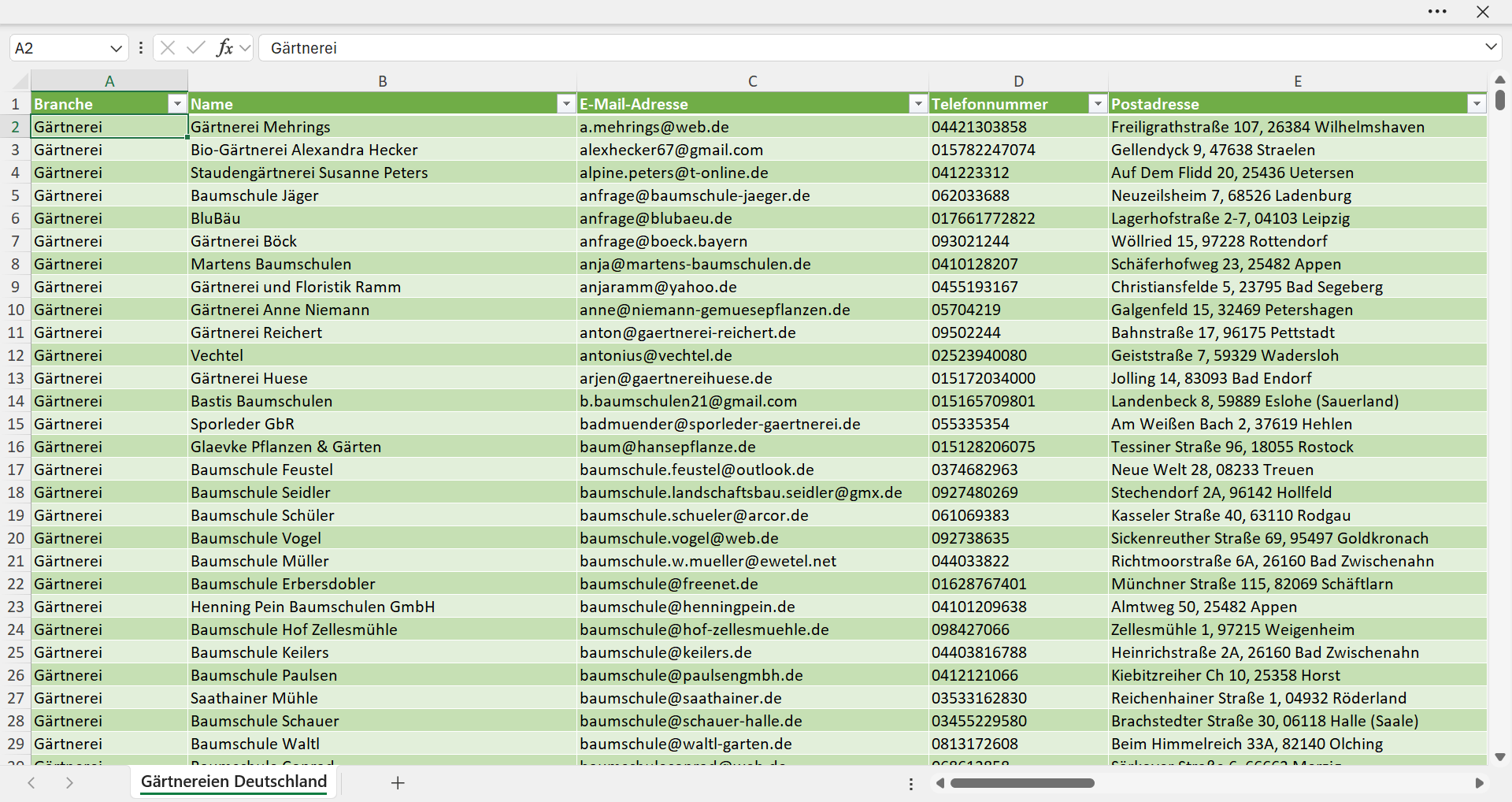Viewport: 1512px width, 802px height.
Task: Click the horizontal scrollbar thumb
Action: point(1022,783)
